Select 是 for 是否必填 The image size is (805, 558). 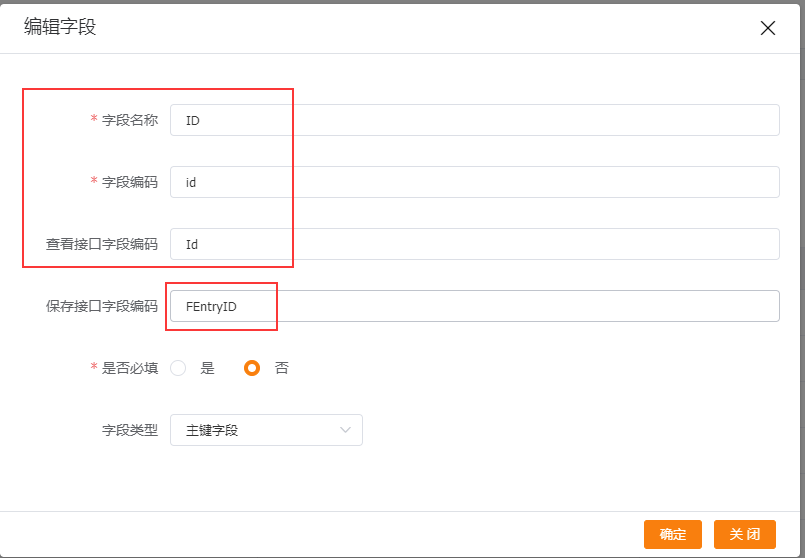click(178, 368)
